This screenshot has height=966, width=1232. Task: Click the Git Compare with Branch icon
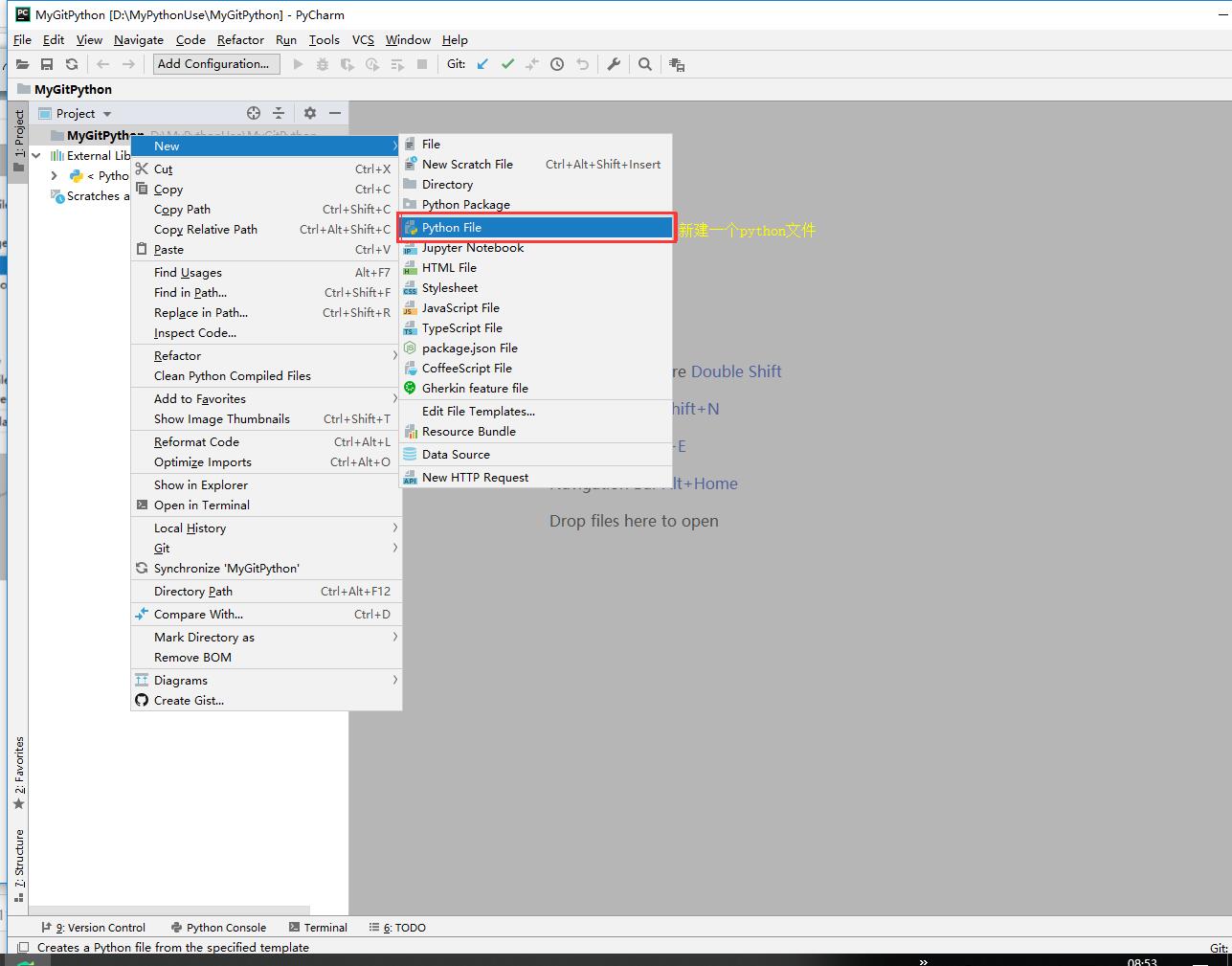[x=532, y=64]
